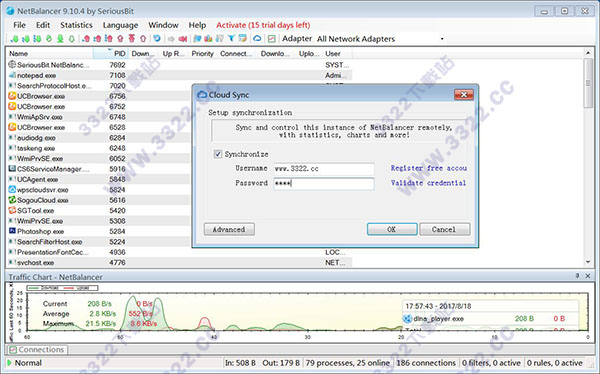The width and height of the screenshot is (600, 374).
Task: Click the cloud sync toolbar icon
Action: pyautogui.click(x=257, y=39)
